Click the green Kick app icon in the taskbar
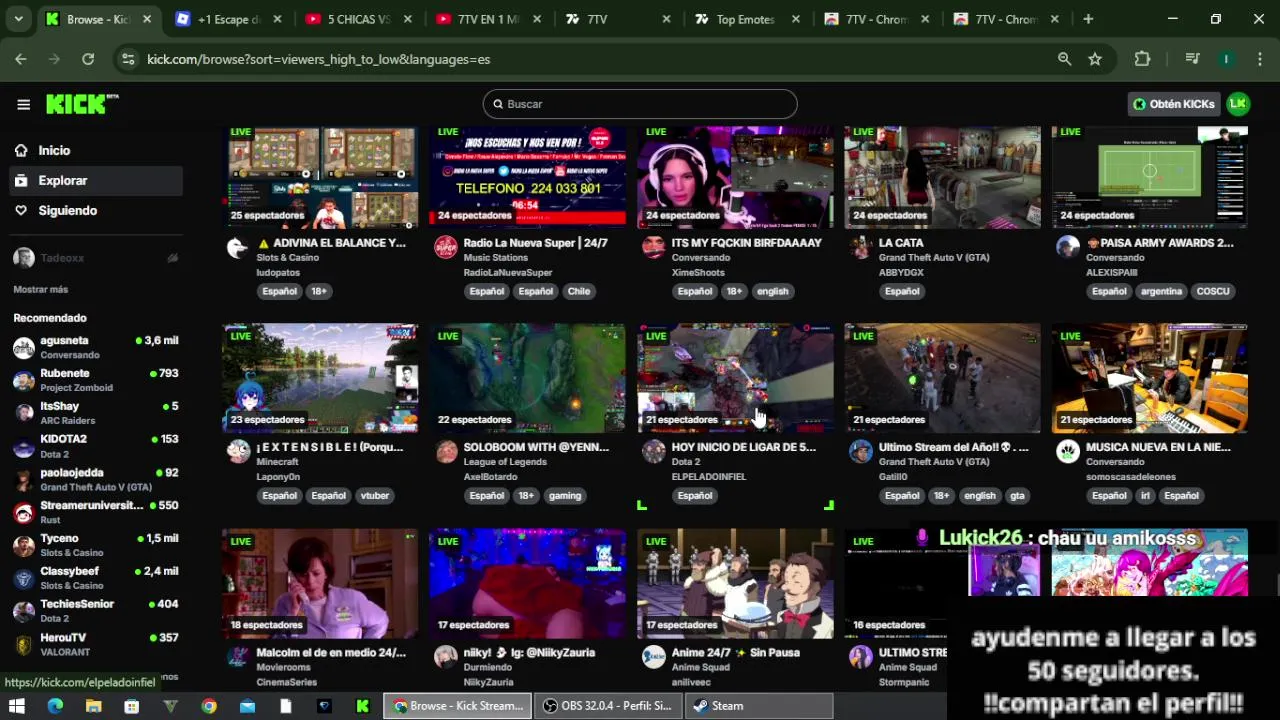Viewport: 1280px width, 720px height. [362, 706]
